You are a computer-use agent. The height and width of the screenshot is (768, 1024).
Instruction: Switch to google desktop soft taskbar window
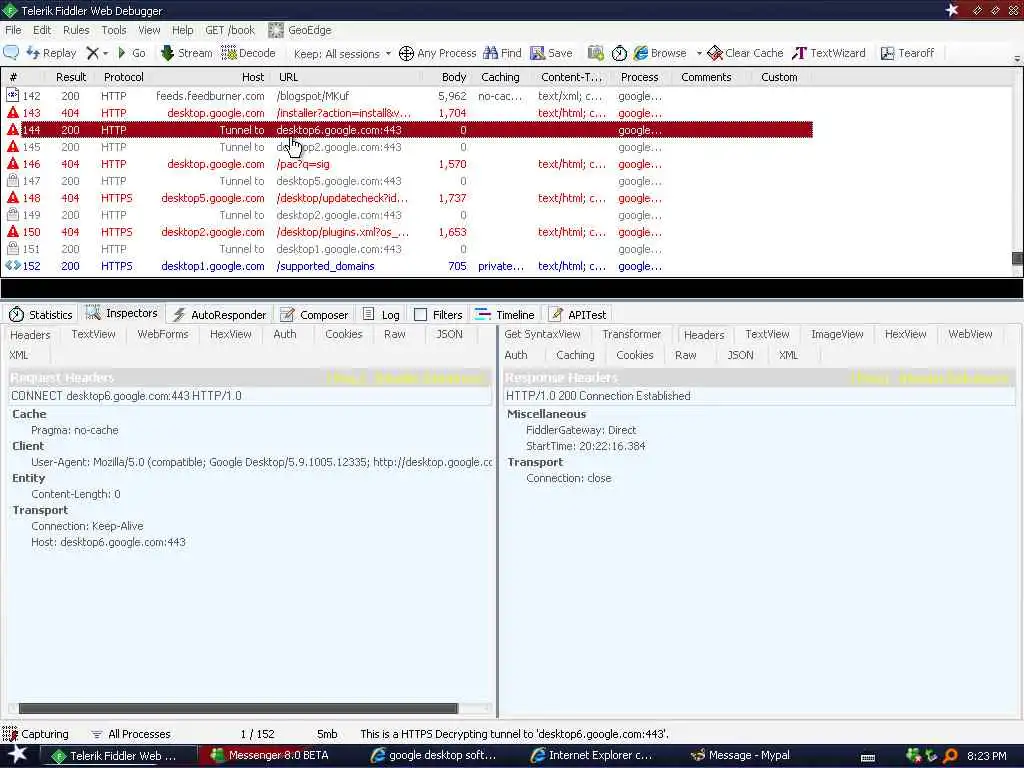433,756
